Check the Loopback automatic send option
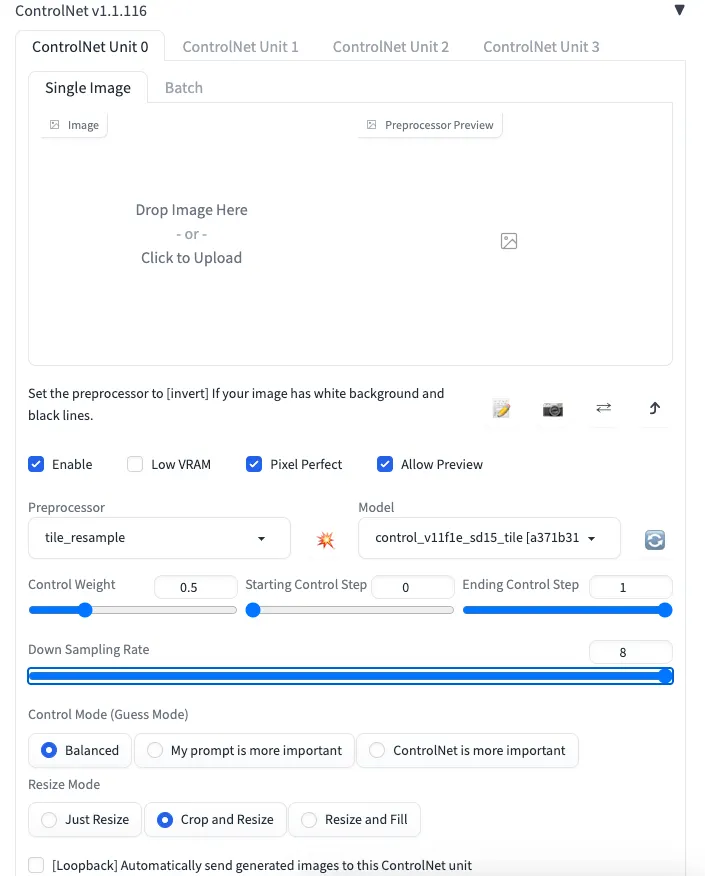 pos(36,865)
